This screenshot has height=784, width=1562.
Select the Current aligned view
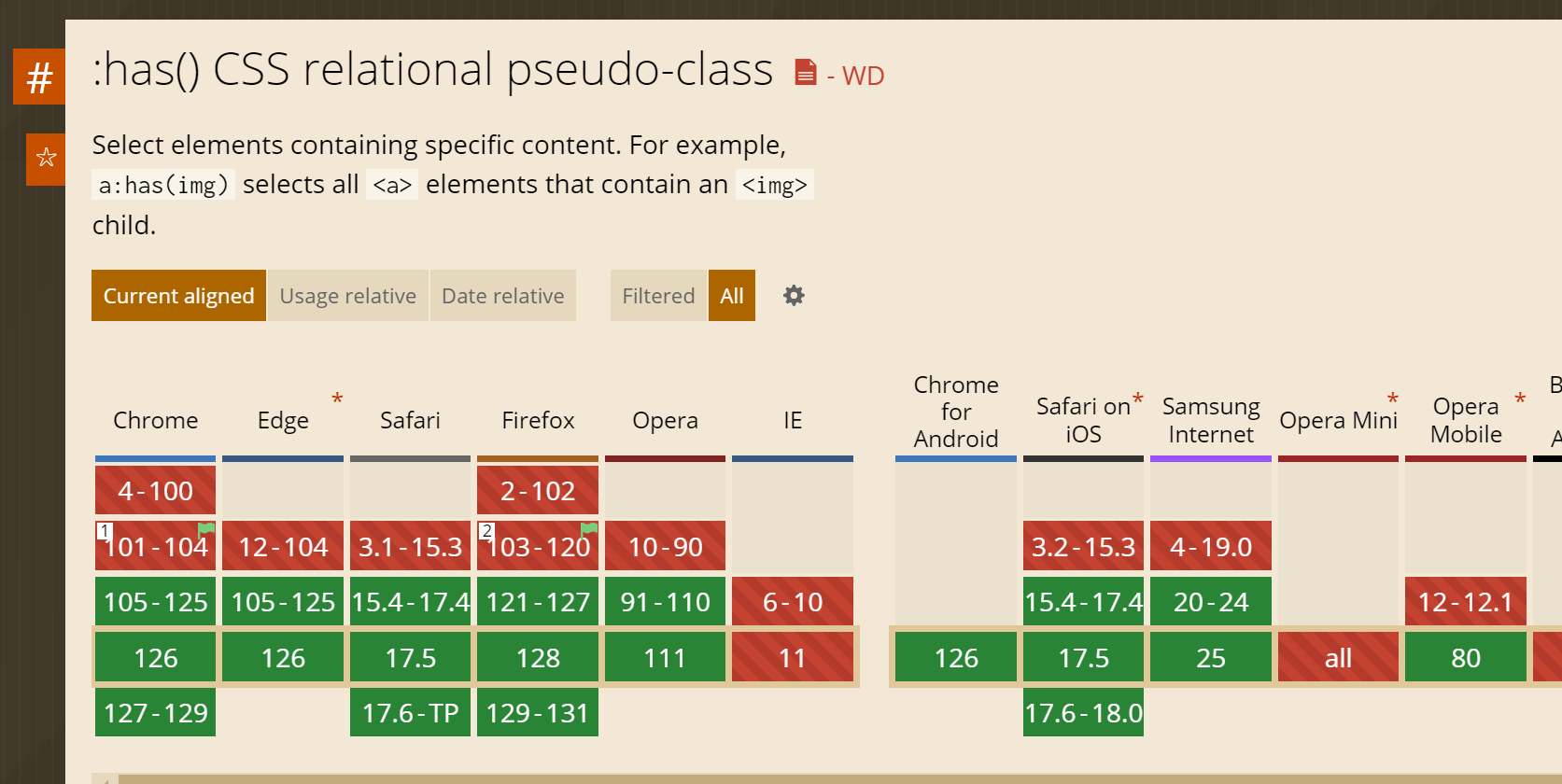[x=178, y=296]
